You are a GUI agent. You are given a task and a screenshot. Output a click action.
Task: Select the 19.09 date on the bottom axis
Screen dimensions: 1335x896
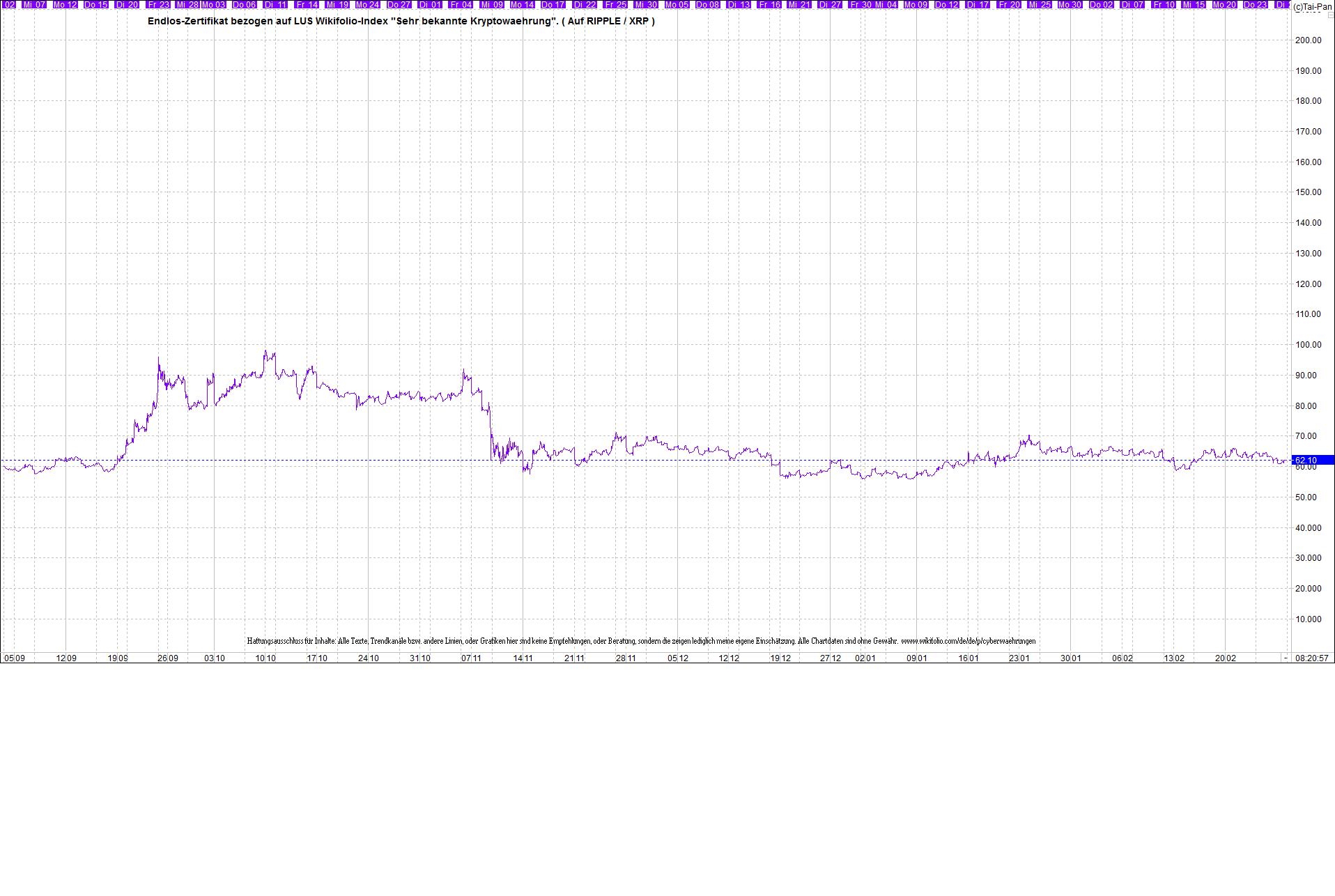coord(118,658)
